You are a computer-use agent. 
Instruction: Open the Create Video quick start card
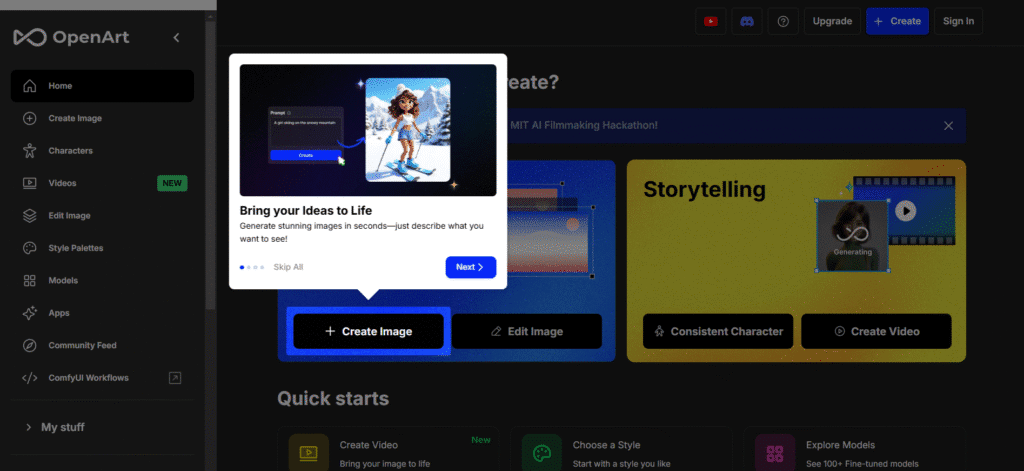[389, 449]
